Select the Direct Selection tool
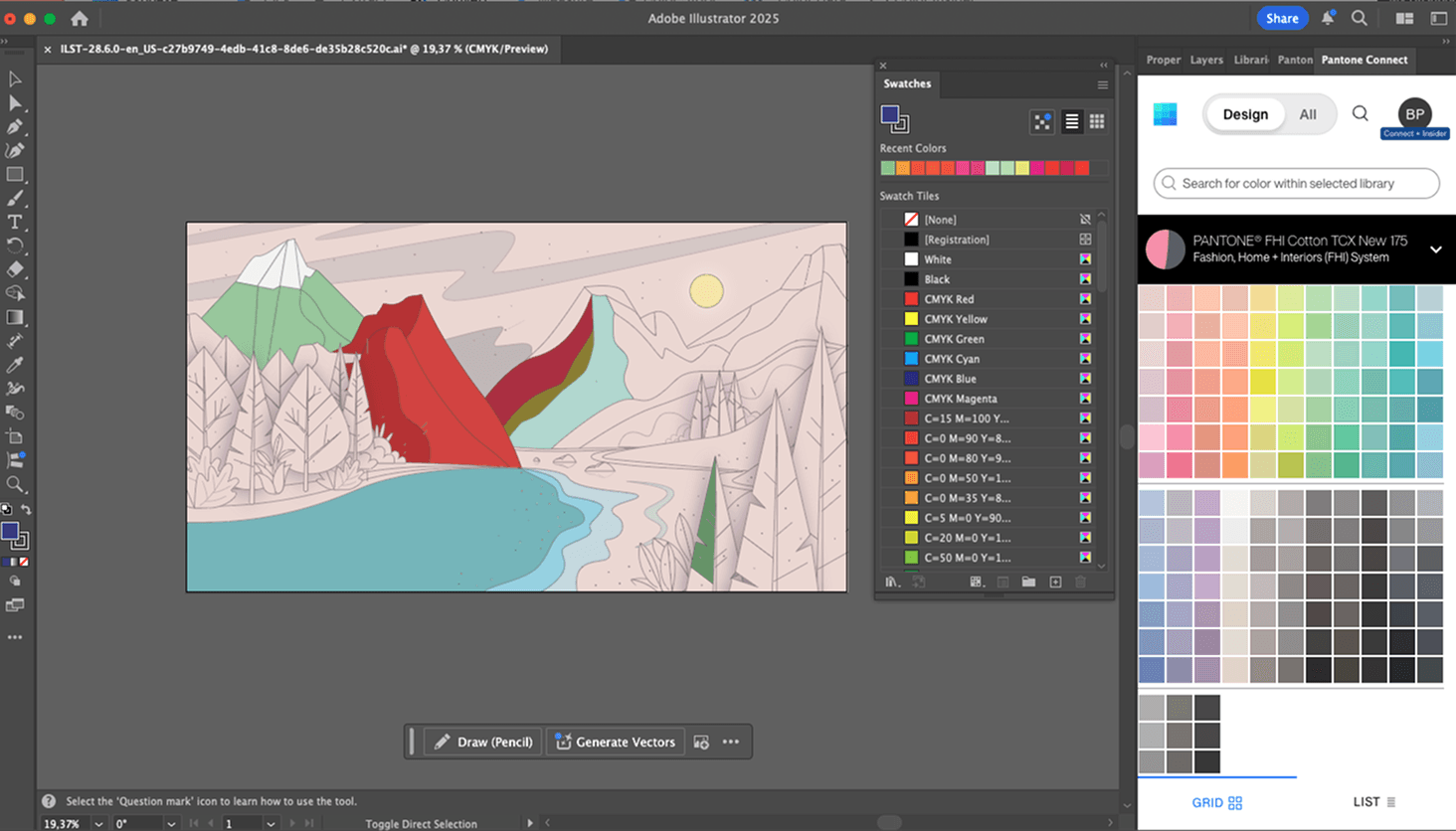The width and height of the screenshot is (1456, 831). tap(15, 102)
